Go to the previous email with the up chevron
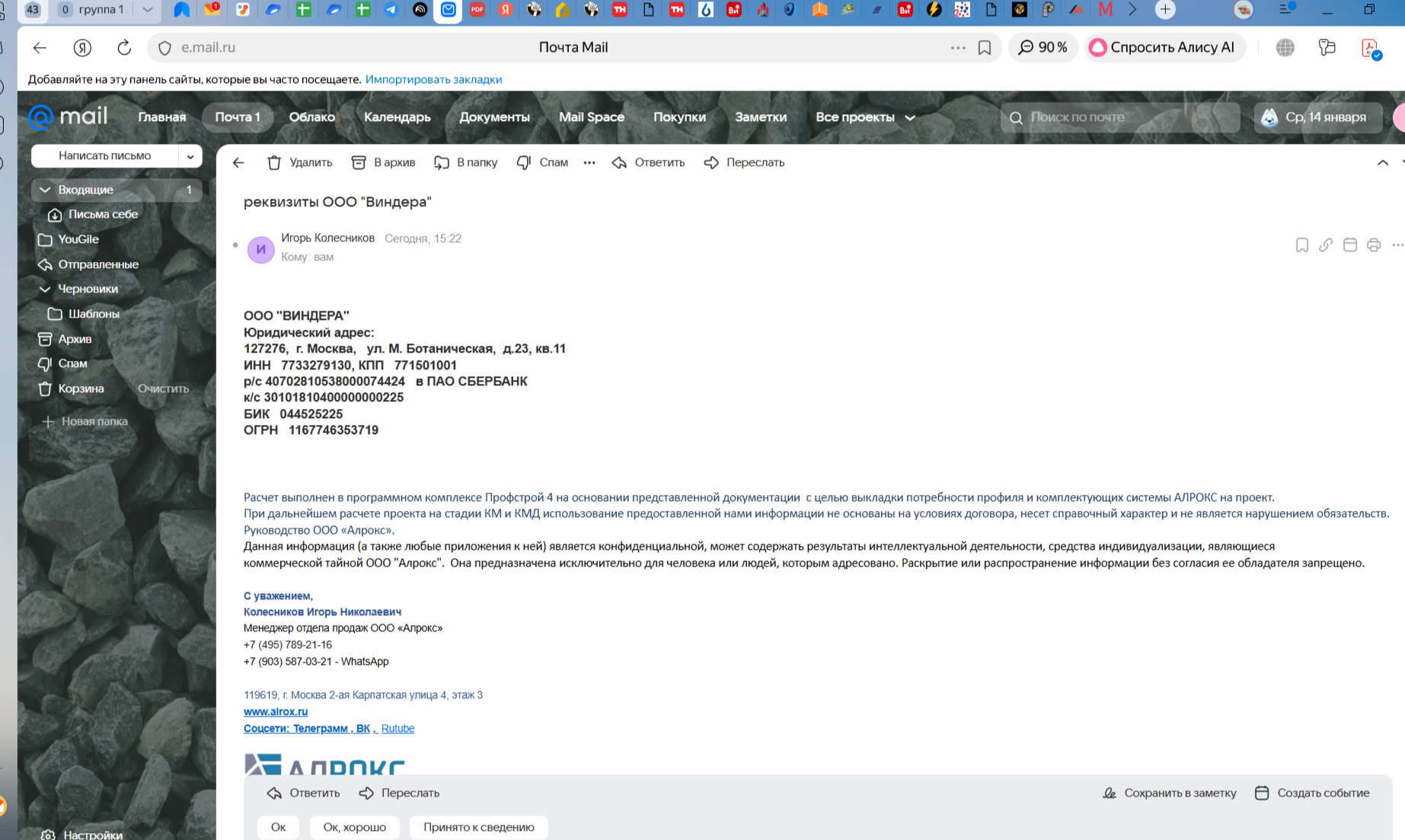 click(x=1383, y=162)
